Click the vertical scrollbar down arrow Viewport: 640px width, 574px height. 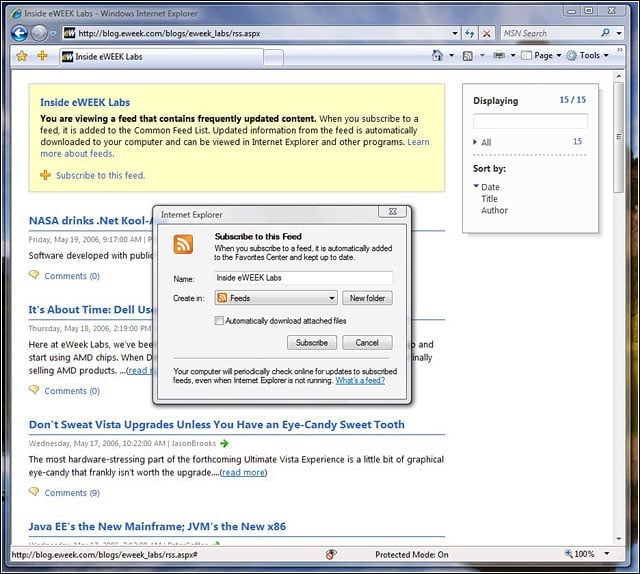(x=619, y=539)
